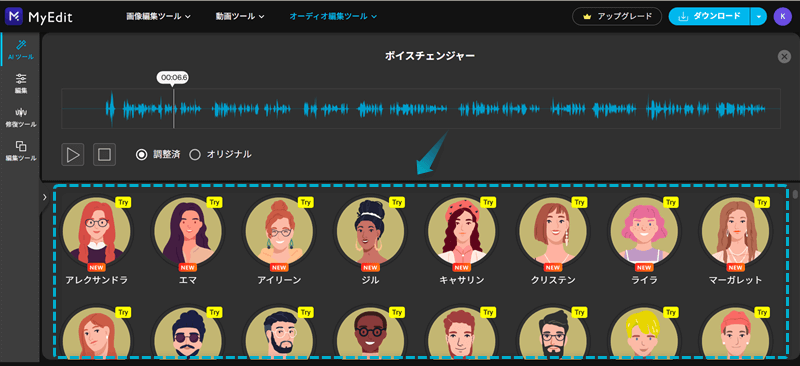This screenshot has width=800, height=366.
Task: Open the download options dropdown arrow
Action: tap(759, 16)
